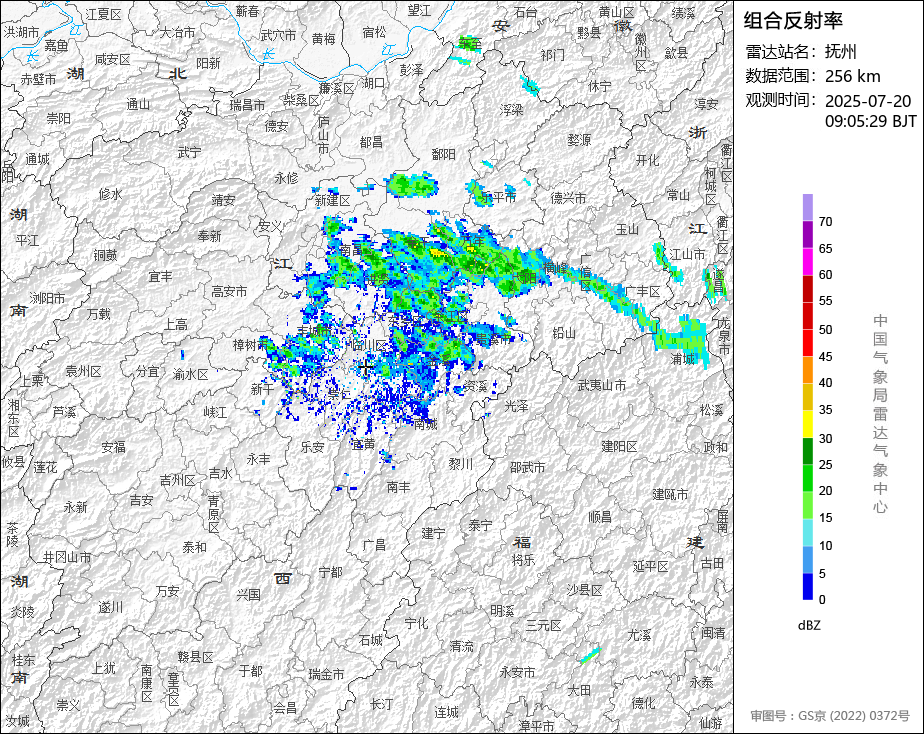Click the 长汀 label
The image size is (924, 734).
(x=381, y=704)
